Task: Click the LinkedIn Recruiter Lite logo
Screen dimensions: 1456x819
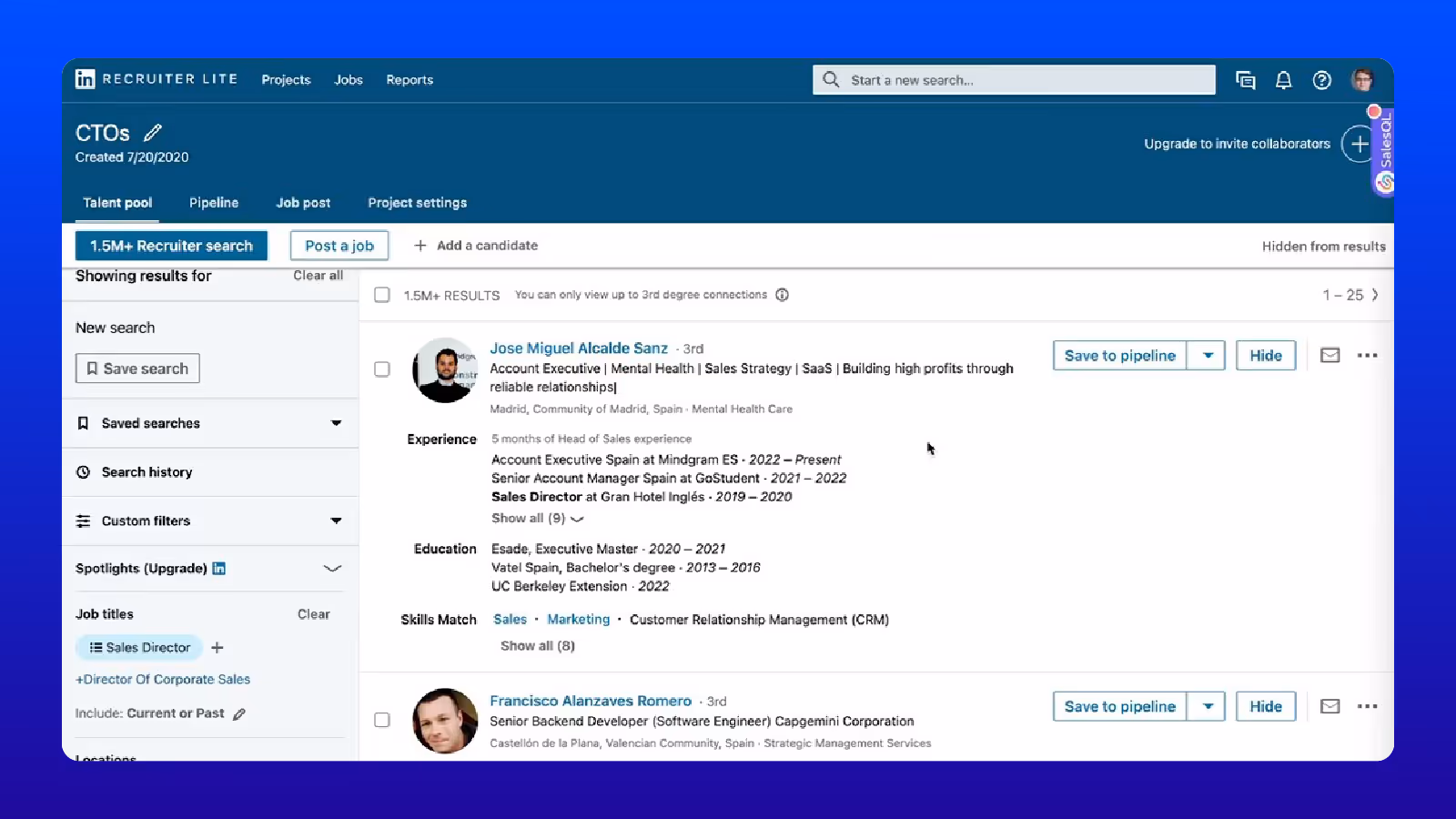Action: tap(157, 79)
